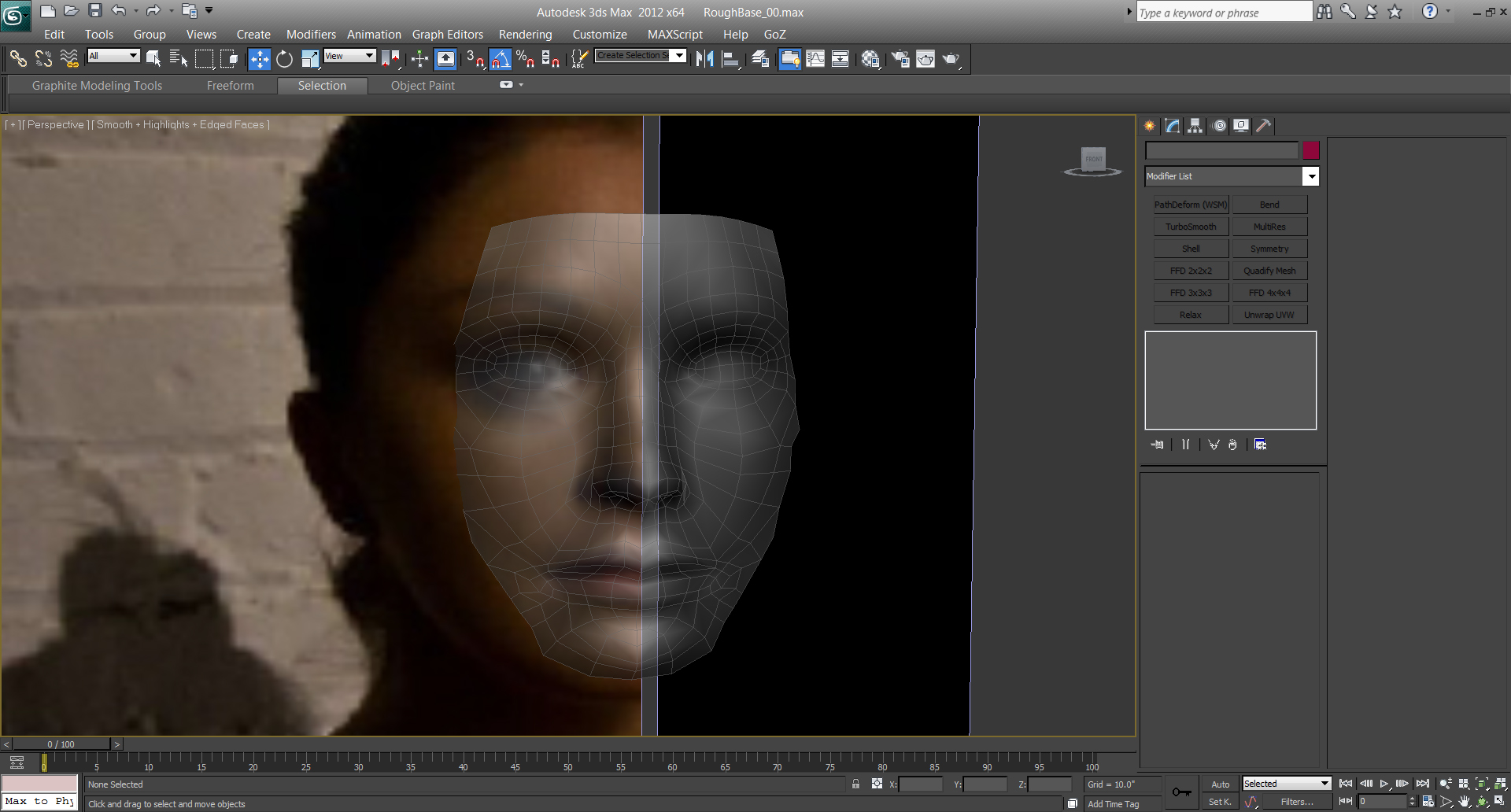This screenshot has width=1511, height=812.
Task: Toggle Angle Snap
Action: pos(501,59)
